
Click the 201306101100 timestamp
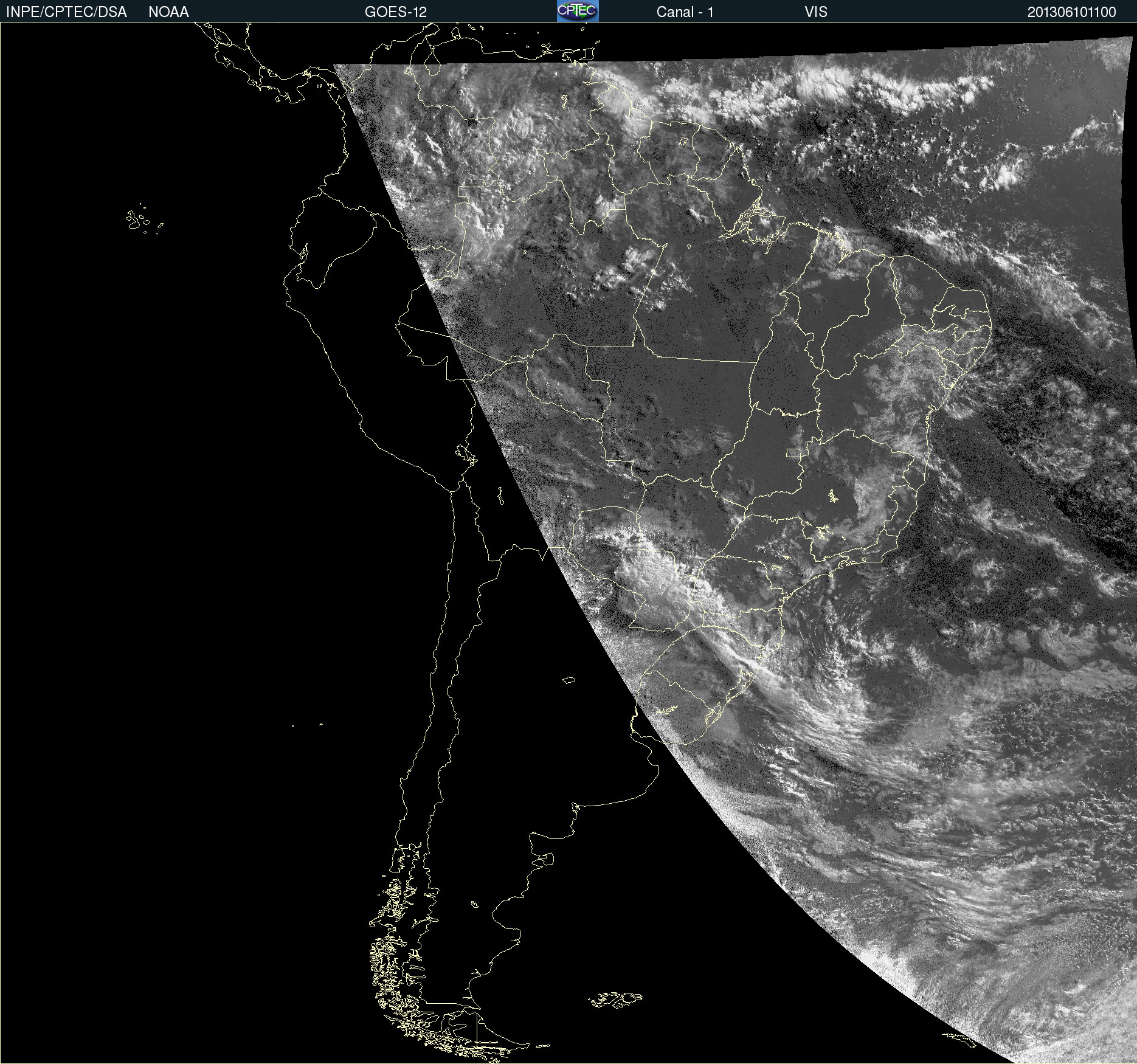pos(1072,12)
